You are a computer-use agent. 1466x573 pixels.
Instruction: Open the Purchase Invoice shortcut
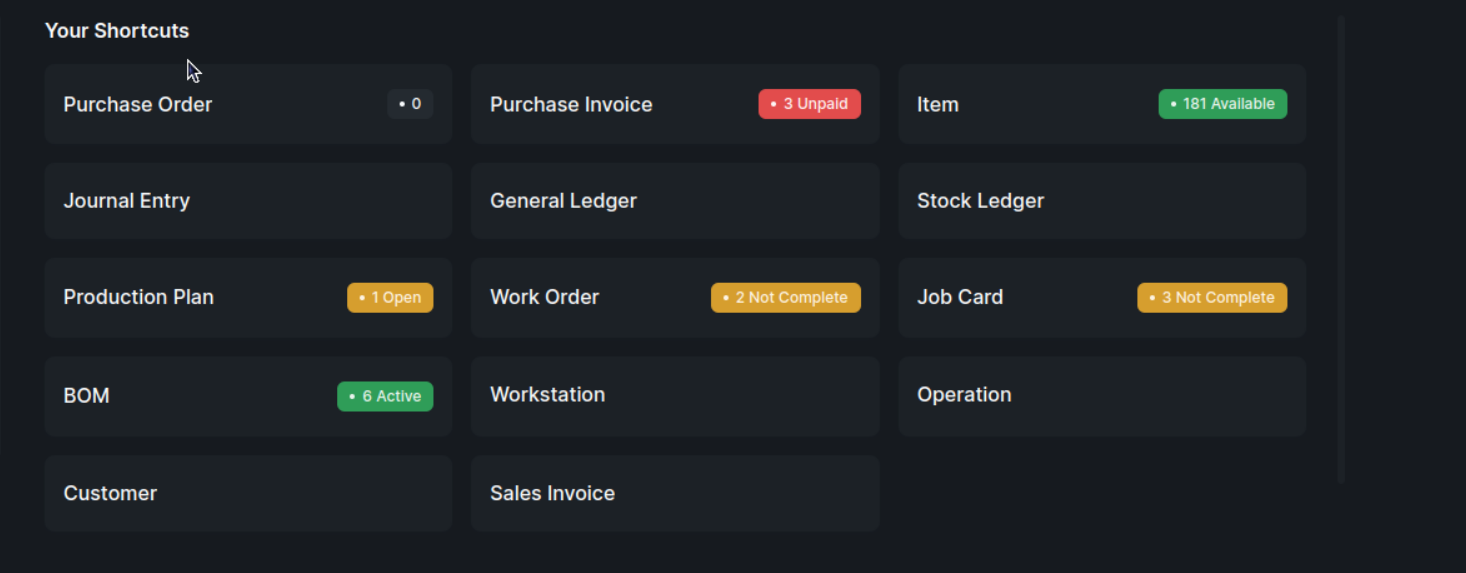(675, 104)
